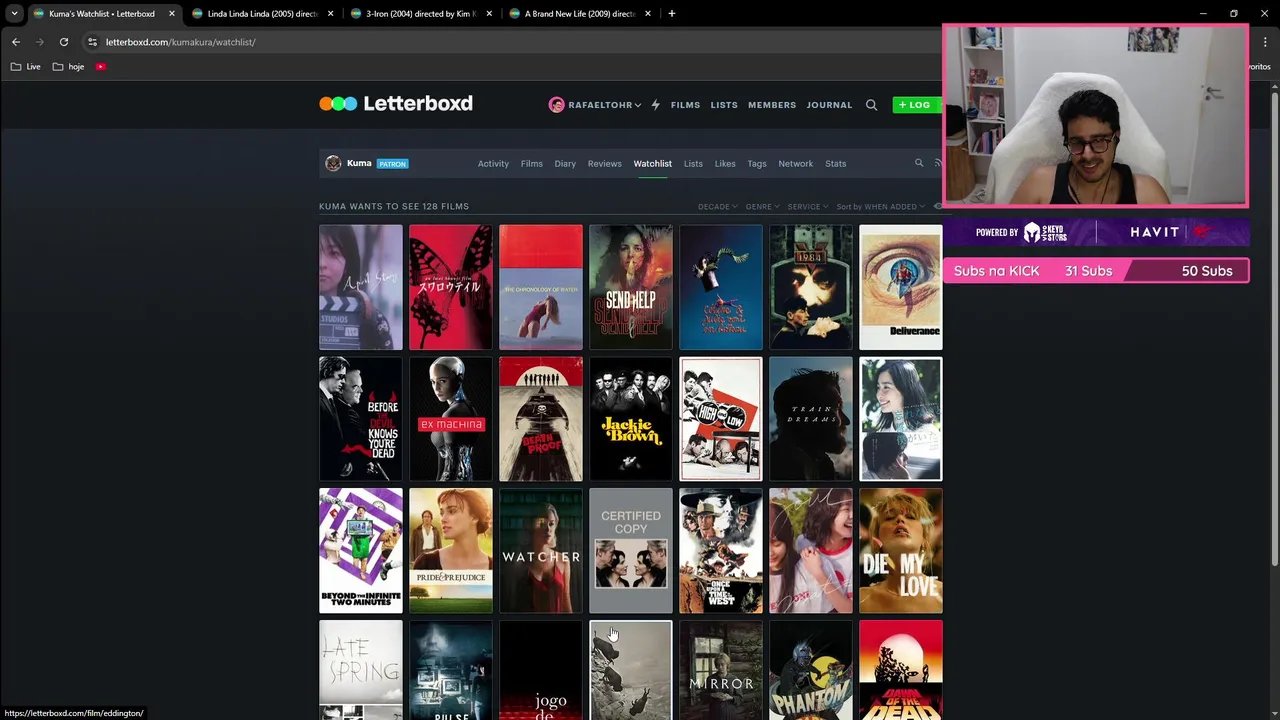Switch to A Brand New Life tab
Viewport: 1280px width, 720px height.
579,14
